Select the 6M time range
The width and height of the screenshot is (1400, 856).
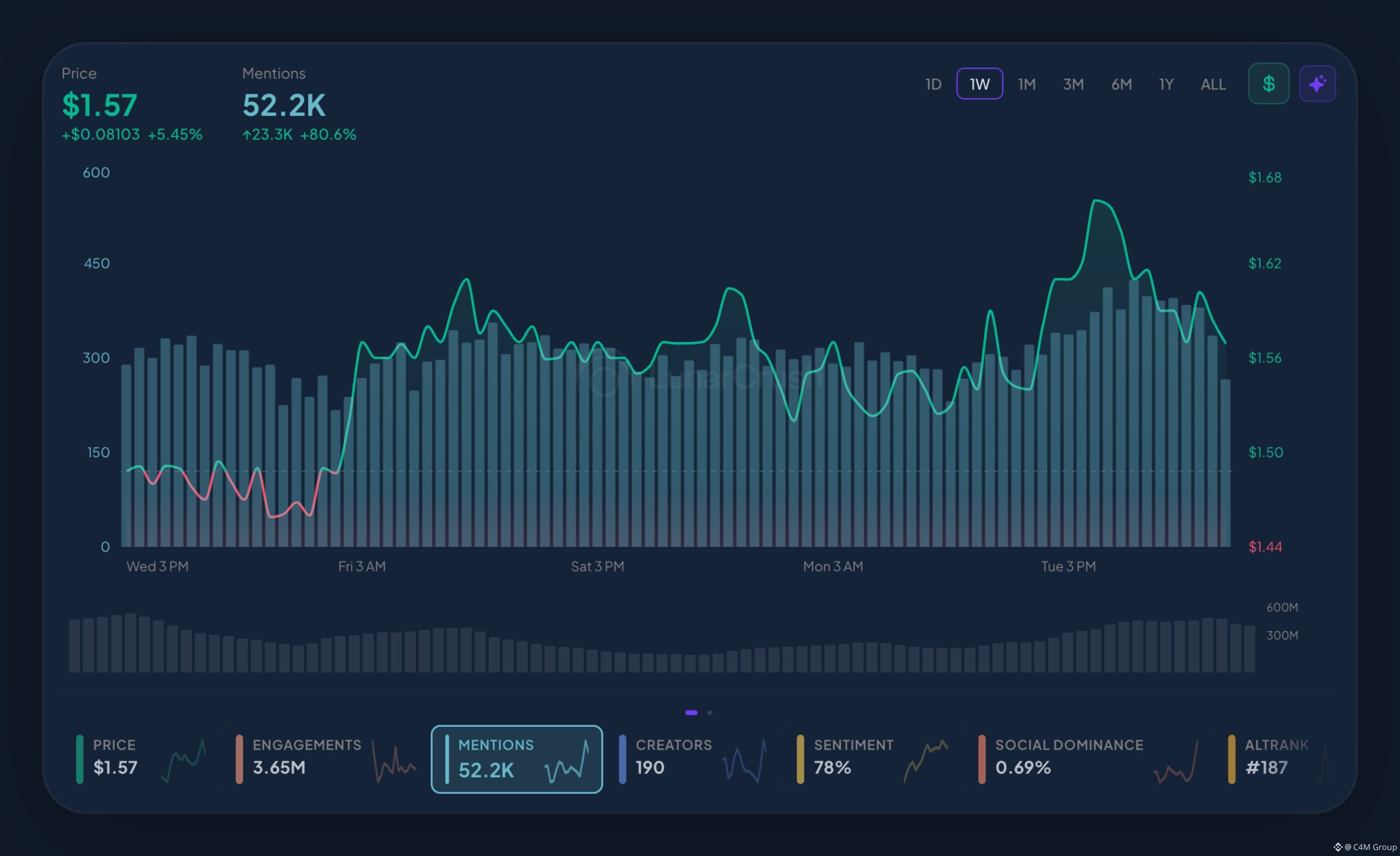(1121, 84)
